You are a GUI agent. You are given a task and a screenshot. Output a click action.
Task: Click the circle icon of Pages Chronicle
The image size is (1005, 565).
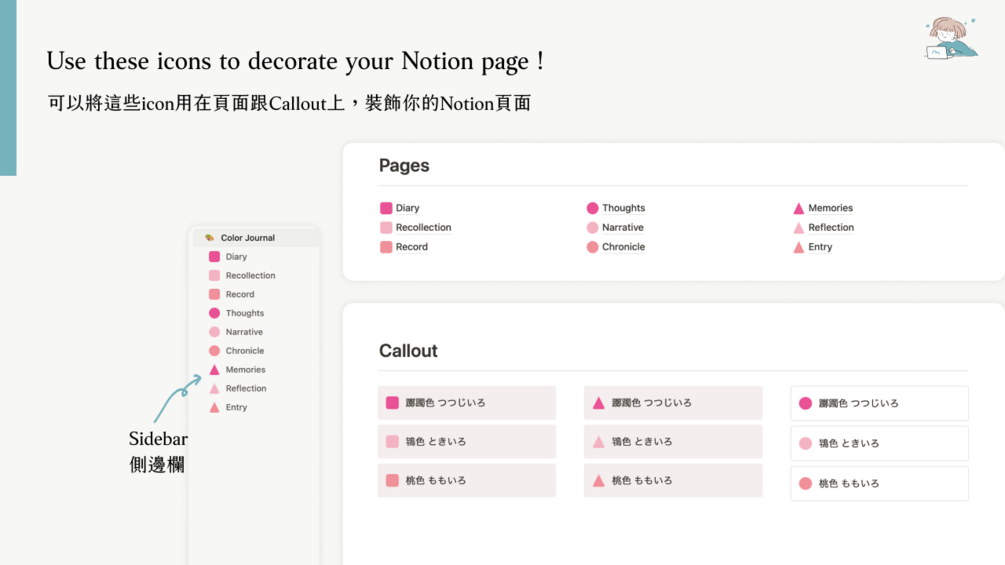click(592, 247)
